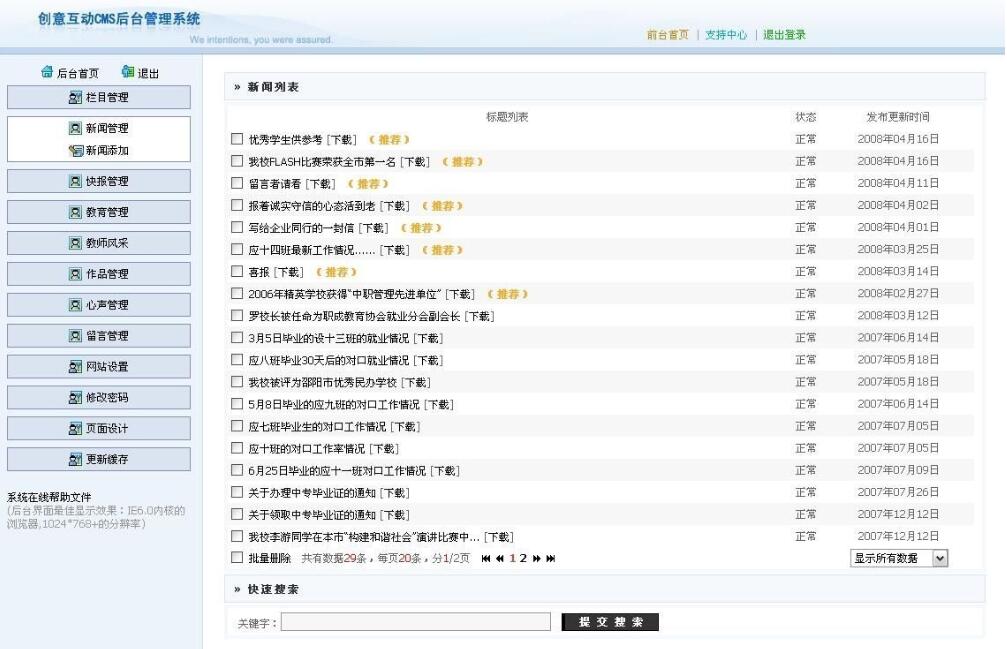The width and height of the screenshot is (1007, 649).
Task: Open 留言管理 menu section
Action: 99,336
